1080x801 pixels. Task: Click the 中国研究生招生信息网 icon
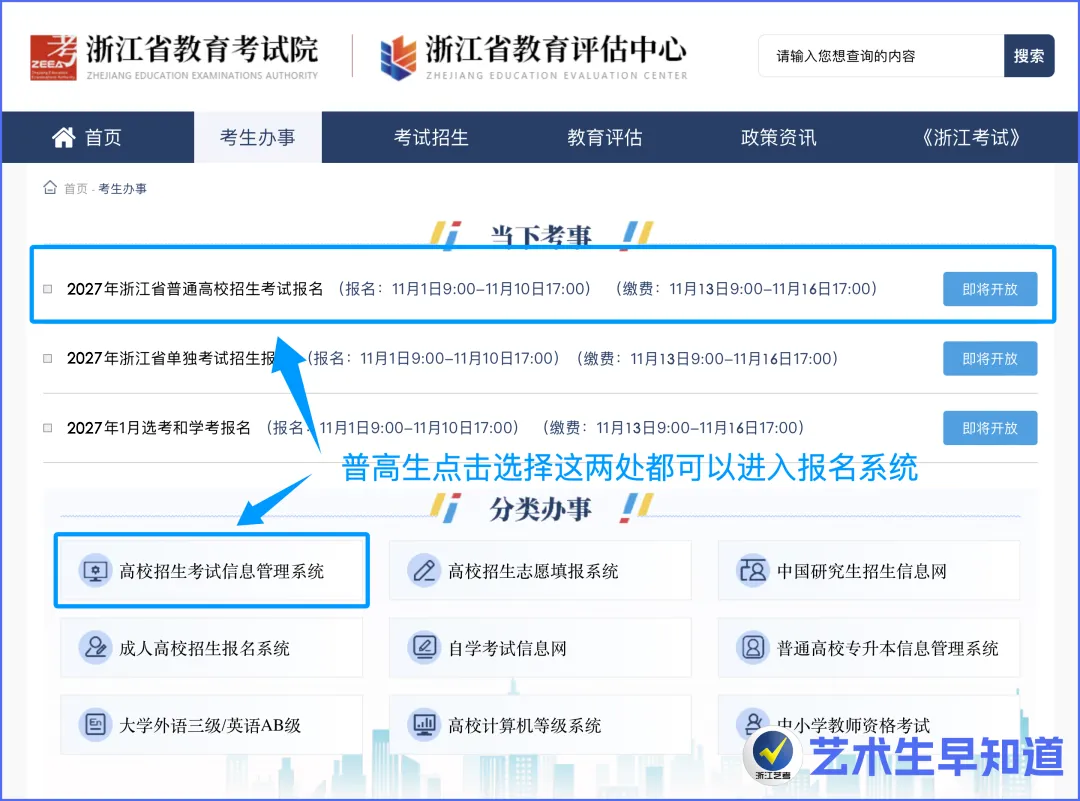pos(752,571)
